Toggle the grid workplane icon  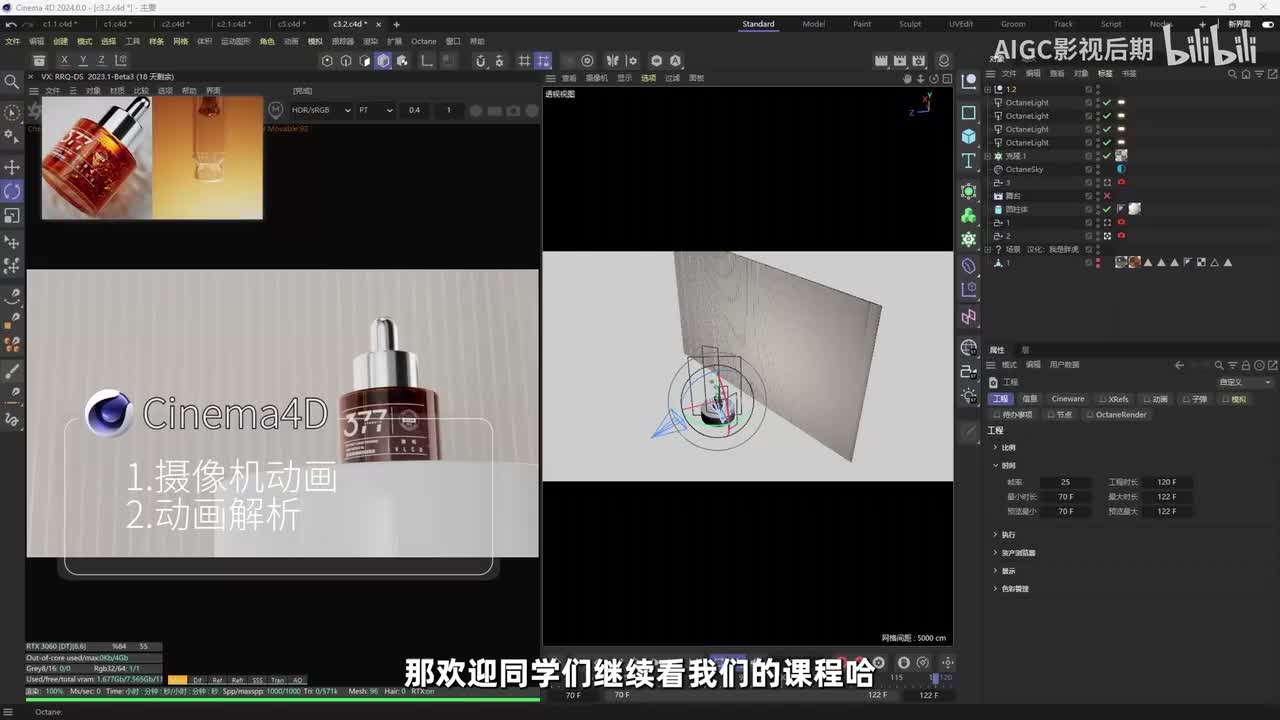point(524,61)
